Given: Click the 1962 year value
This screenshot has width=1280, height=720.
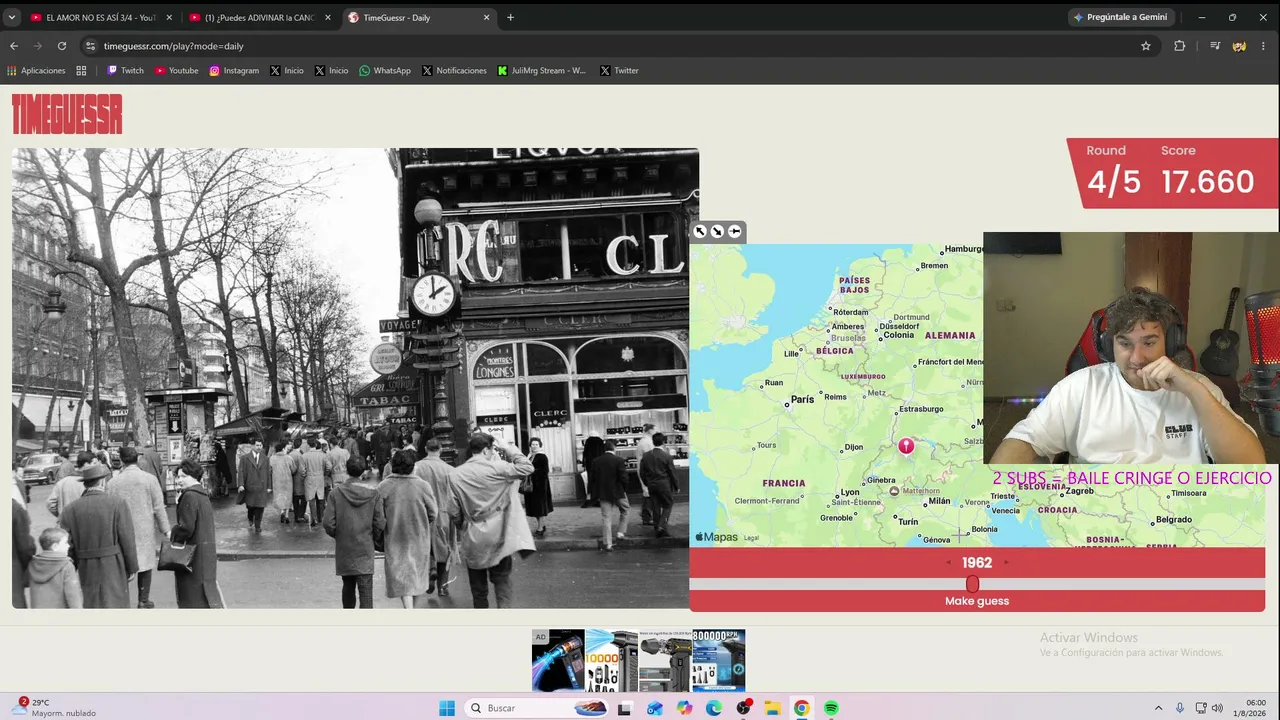Looking at the screenshot, I should pyautogui.click(x=977, y=563).
